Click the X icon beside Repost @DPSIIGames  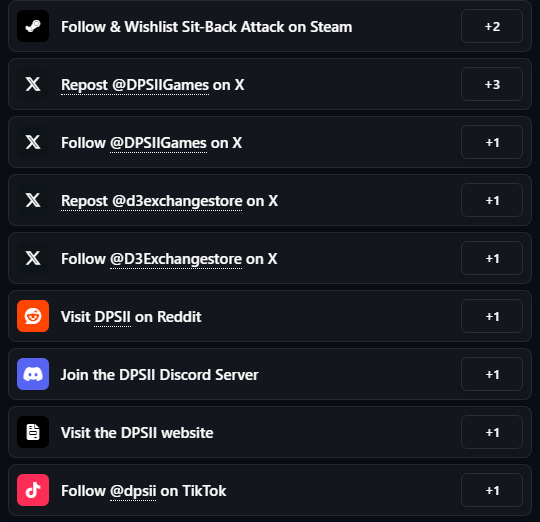(x=33, y=84)
